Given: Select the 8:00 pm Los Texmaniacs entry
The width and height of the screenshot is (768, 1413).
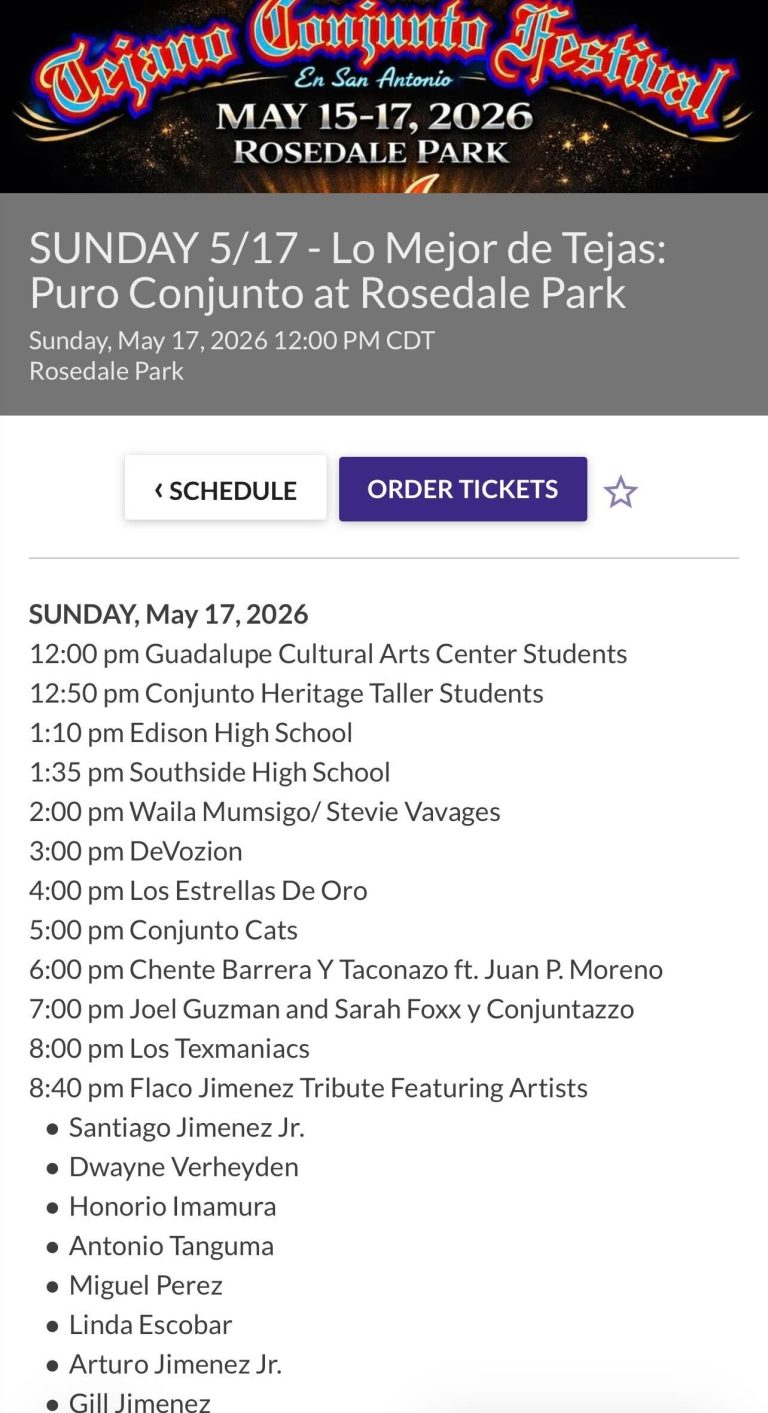Looking at the screenshot, I should tap(169, 1048).
